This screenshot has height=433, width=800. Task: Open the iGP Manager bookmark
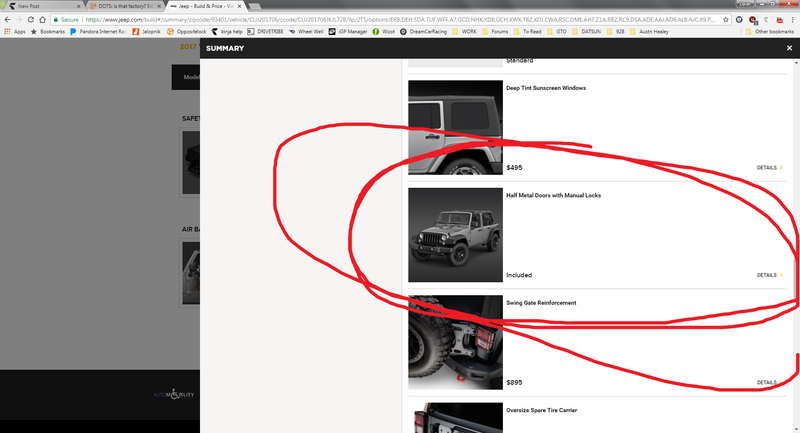click(x=348, y=32)
